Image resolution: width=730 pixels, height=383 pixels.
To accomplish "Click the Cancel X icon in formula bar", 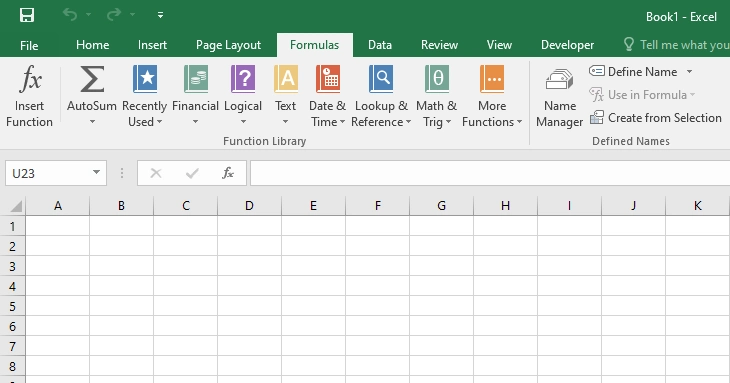I will 156,174.
